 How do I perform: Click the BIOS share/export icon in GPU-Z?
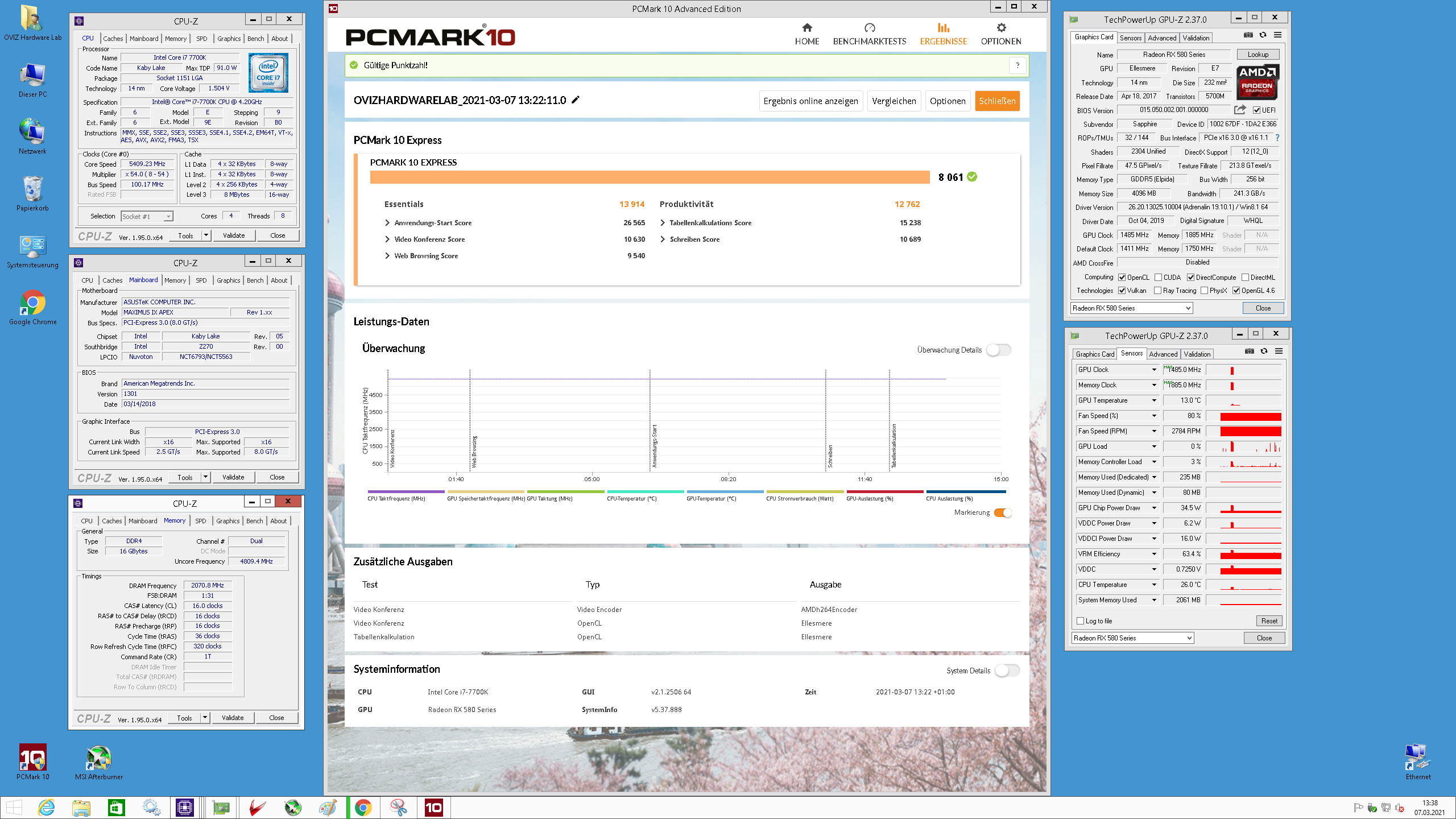coord(1240,110)
